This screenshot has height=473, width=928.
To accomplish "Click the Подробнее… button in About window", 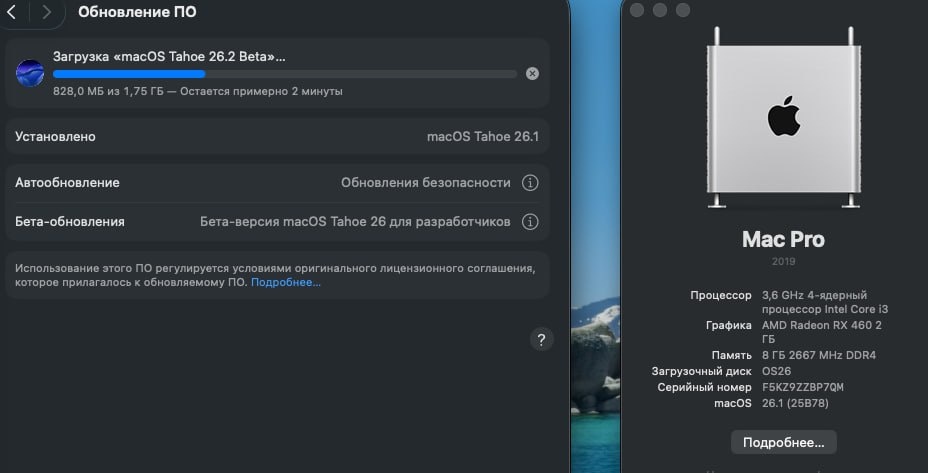I will click(x=784, y=442).
